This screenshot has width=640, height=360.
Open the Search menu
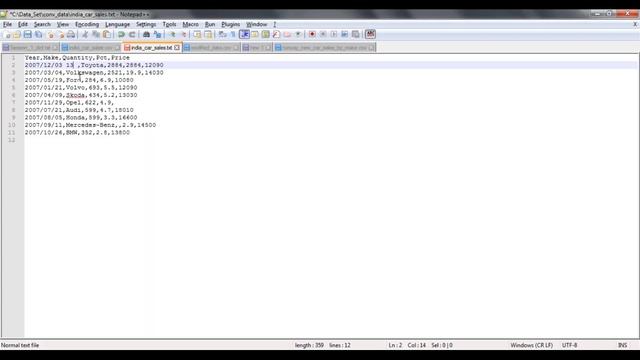click(x=42, y=24)
